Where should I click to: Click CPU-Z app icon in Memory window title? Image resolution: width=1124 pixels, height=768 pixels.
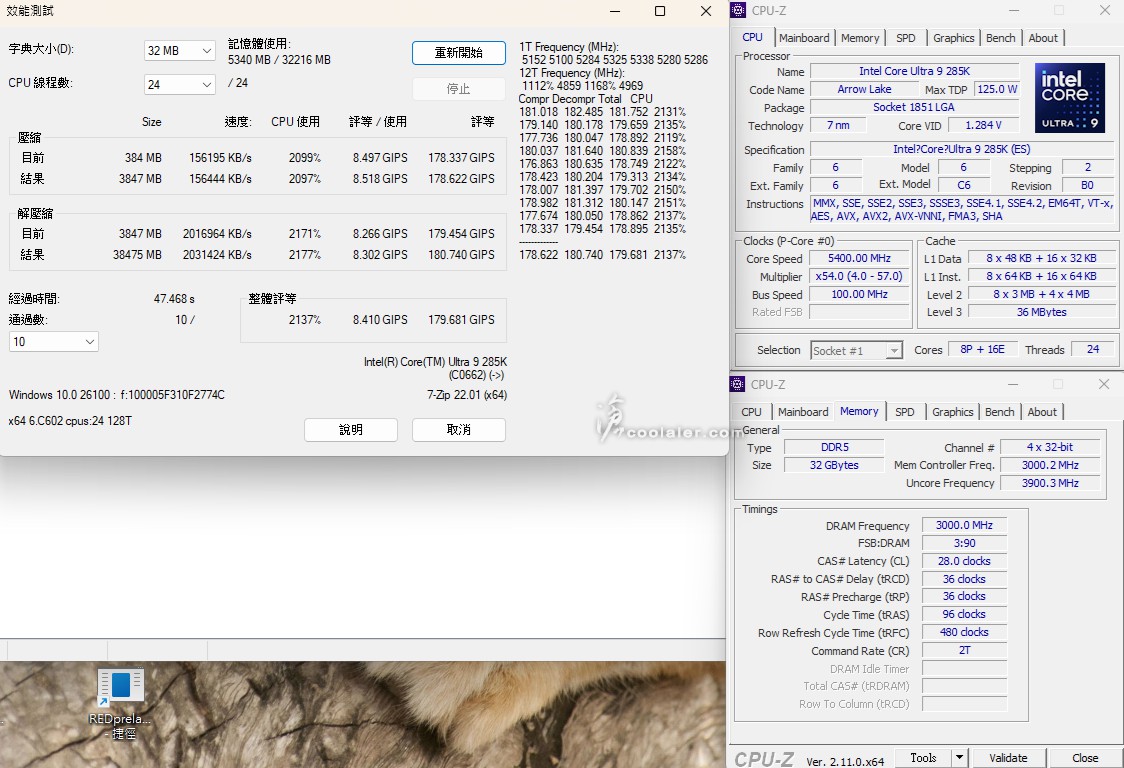[x=738, y=384]
